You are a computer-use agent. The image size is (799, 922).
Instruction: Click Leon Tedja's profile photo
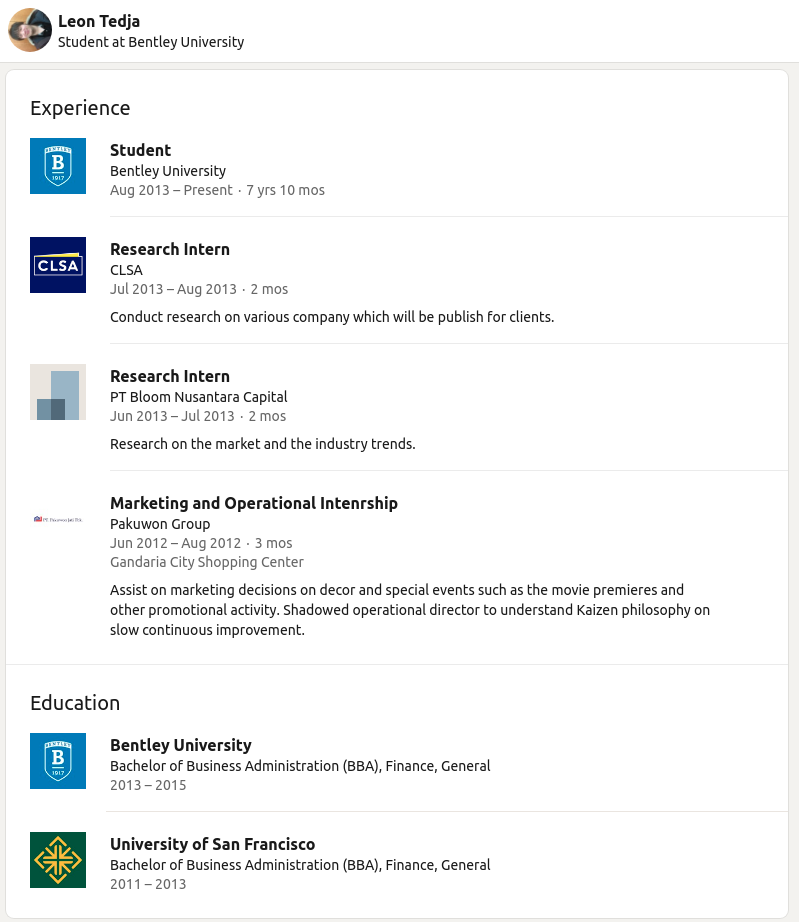[29, 30]
